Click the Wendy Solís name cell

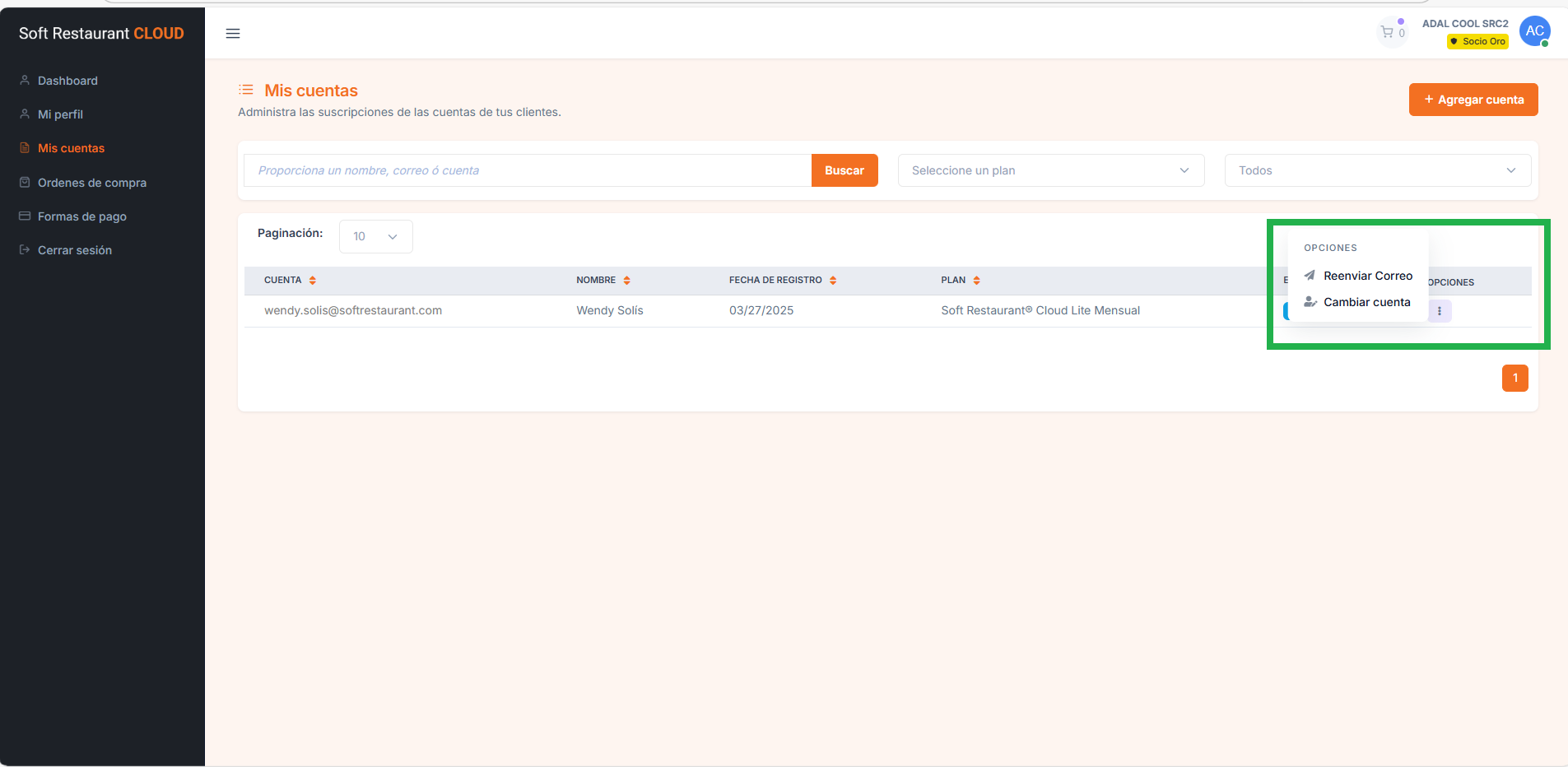point(610,310)
